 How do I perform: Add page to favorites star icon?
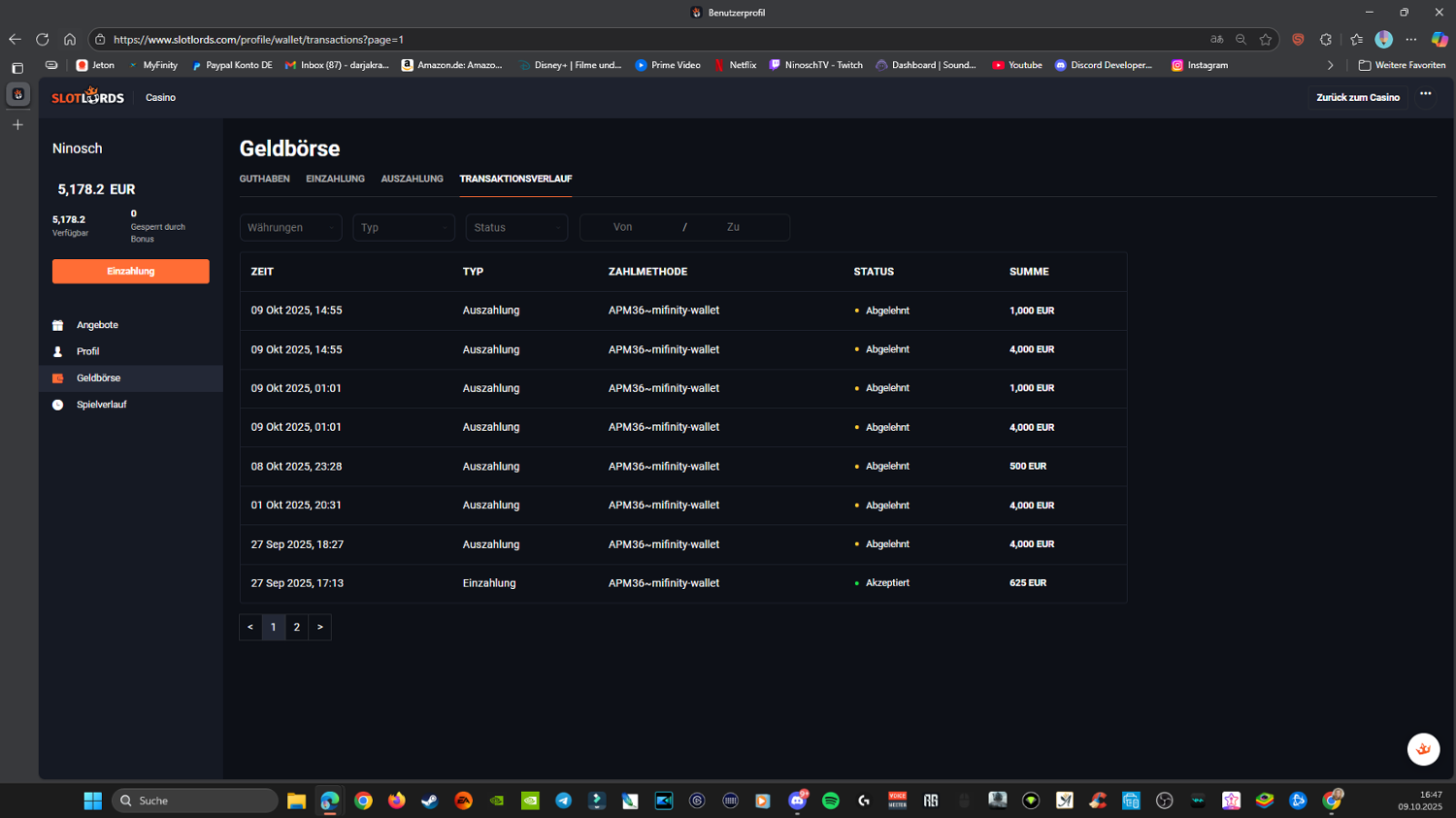pos(1265,40)
